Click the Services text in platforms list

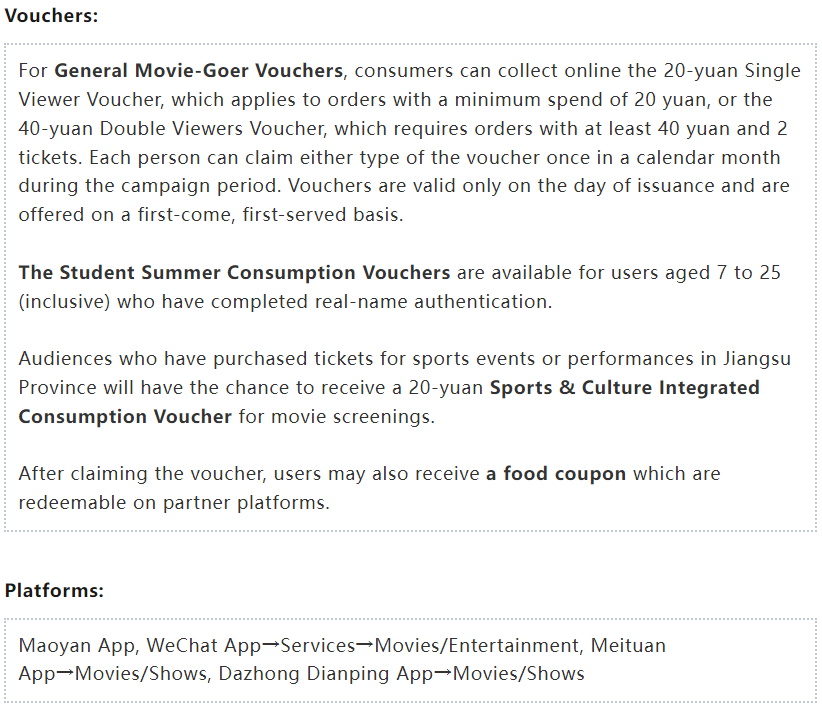[x=318, y=646]
